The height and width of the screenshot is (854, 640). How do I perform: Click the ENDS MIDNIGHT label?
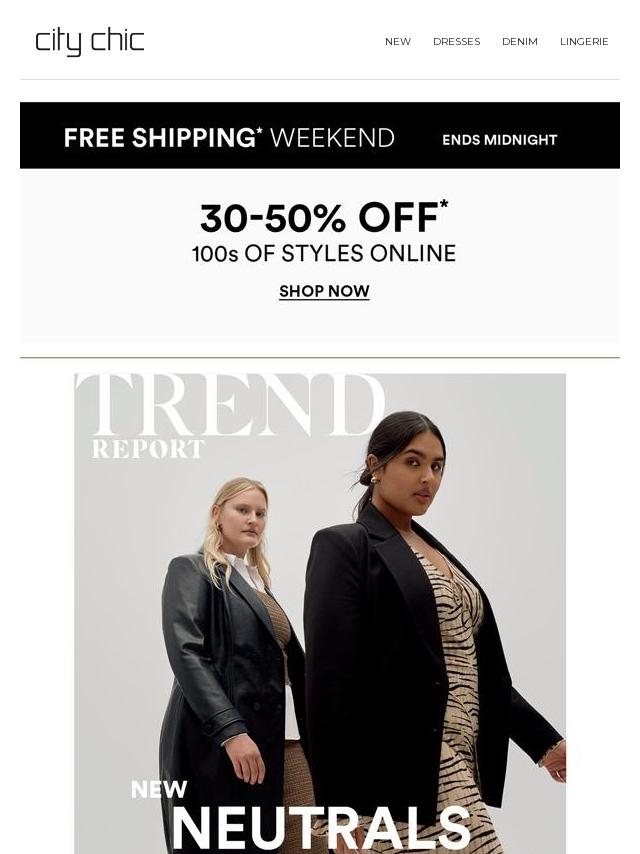499,140
